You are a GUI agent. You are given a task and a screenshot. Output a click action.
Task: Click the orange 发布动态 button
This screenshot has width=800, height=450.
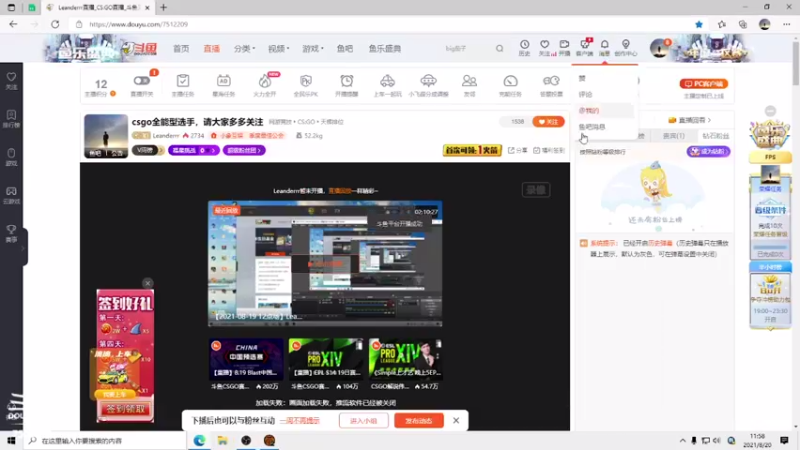coord(419,421)
